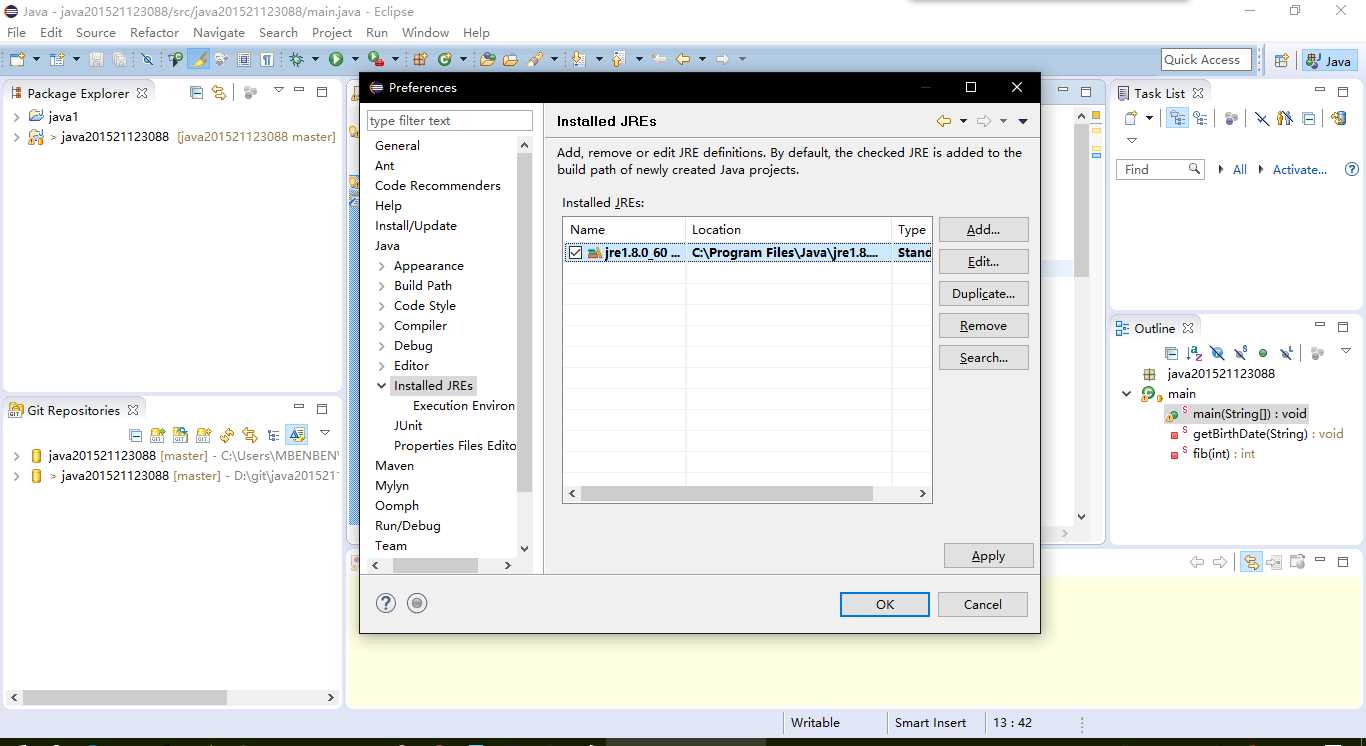This screenshot has width=1366, height=746.
Task: Toggle the jre1.8.0_60 checkbox
Action: pos(575,253)
